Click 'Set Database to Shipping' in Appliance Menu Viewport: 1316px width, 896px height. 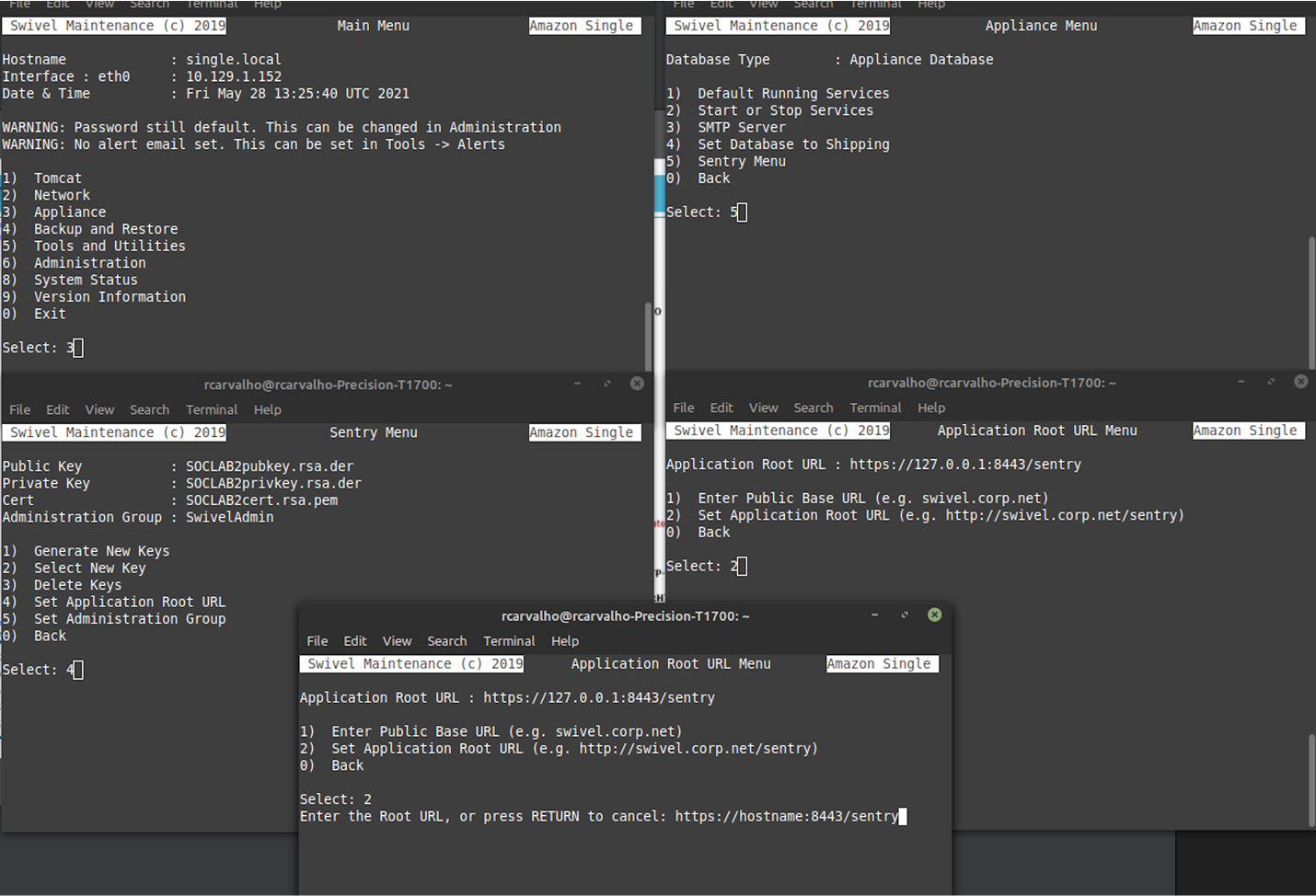coord(793,144)
